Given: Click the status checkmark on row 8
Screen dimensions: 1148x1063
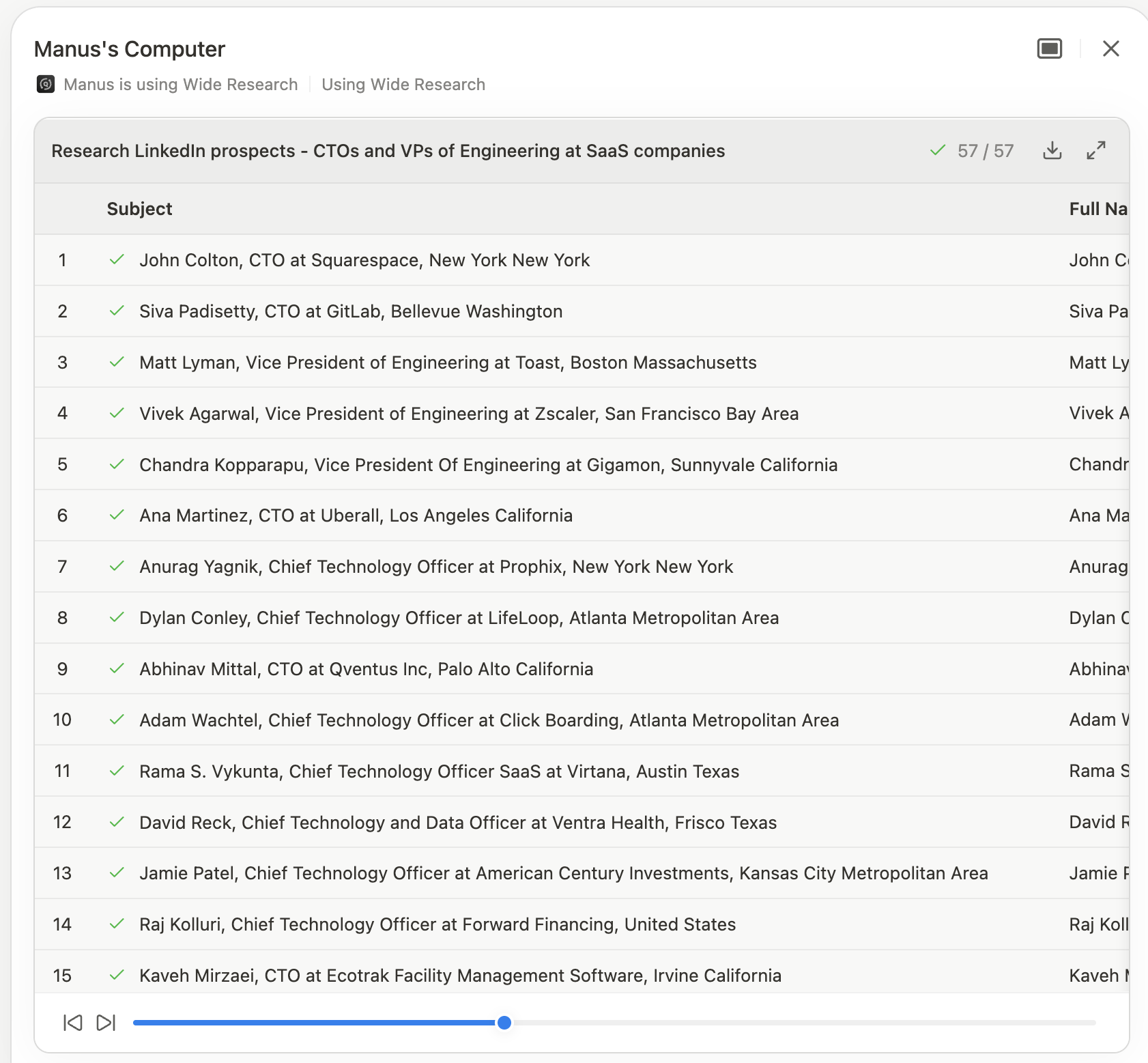Looking at the screenshot, I should 117,617.
